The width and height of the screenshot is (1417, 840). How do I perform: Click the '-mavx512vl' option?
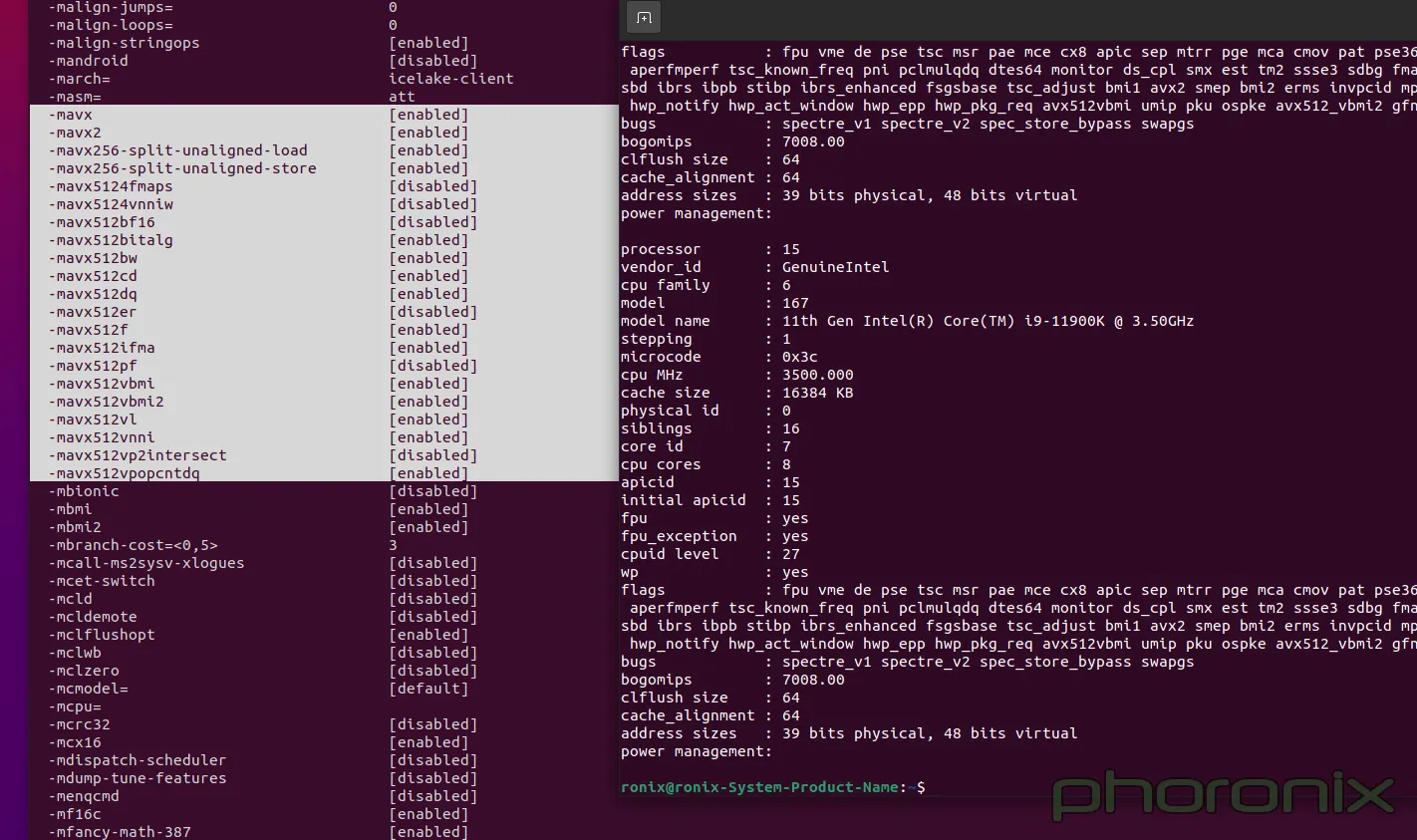93,420
